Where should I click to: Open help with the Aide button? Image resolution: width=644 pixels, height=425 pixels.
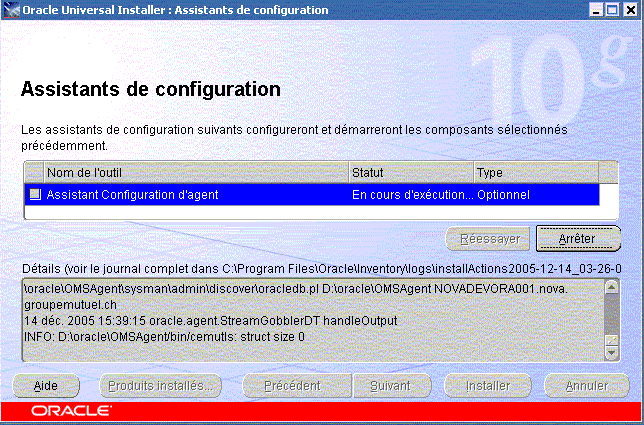46,385
